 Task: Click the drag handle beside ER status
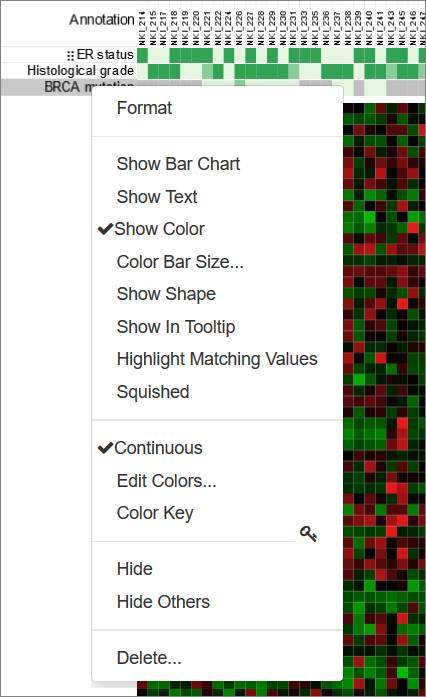point(70,56)
